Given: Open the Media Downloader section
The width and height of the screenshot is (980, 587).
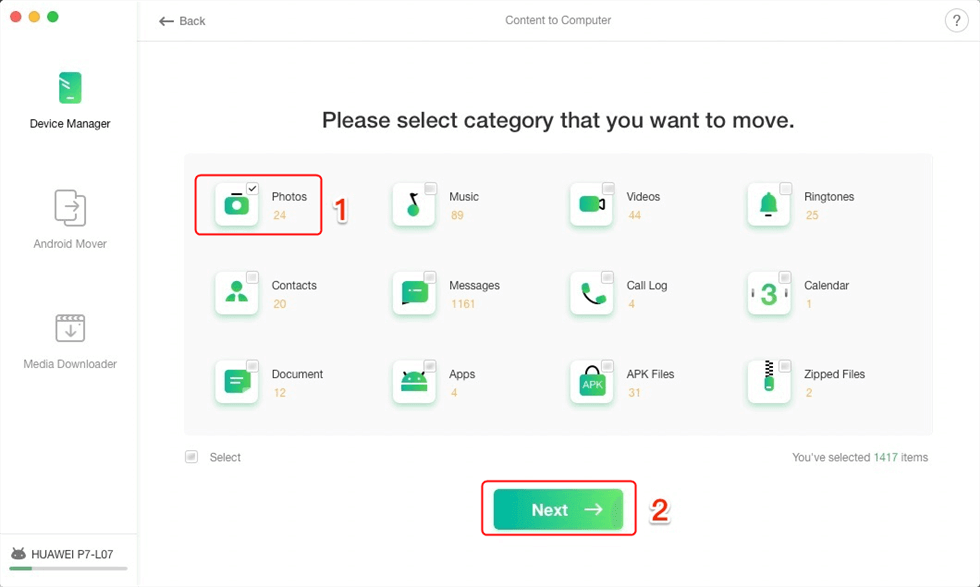Looking at the screenshot, I should pyautogui.click(x=70, y=340).
